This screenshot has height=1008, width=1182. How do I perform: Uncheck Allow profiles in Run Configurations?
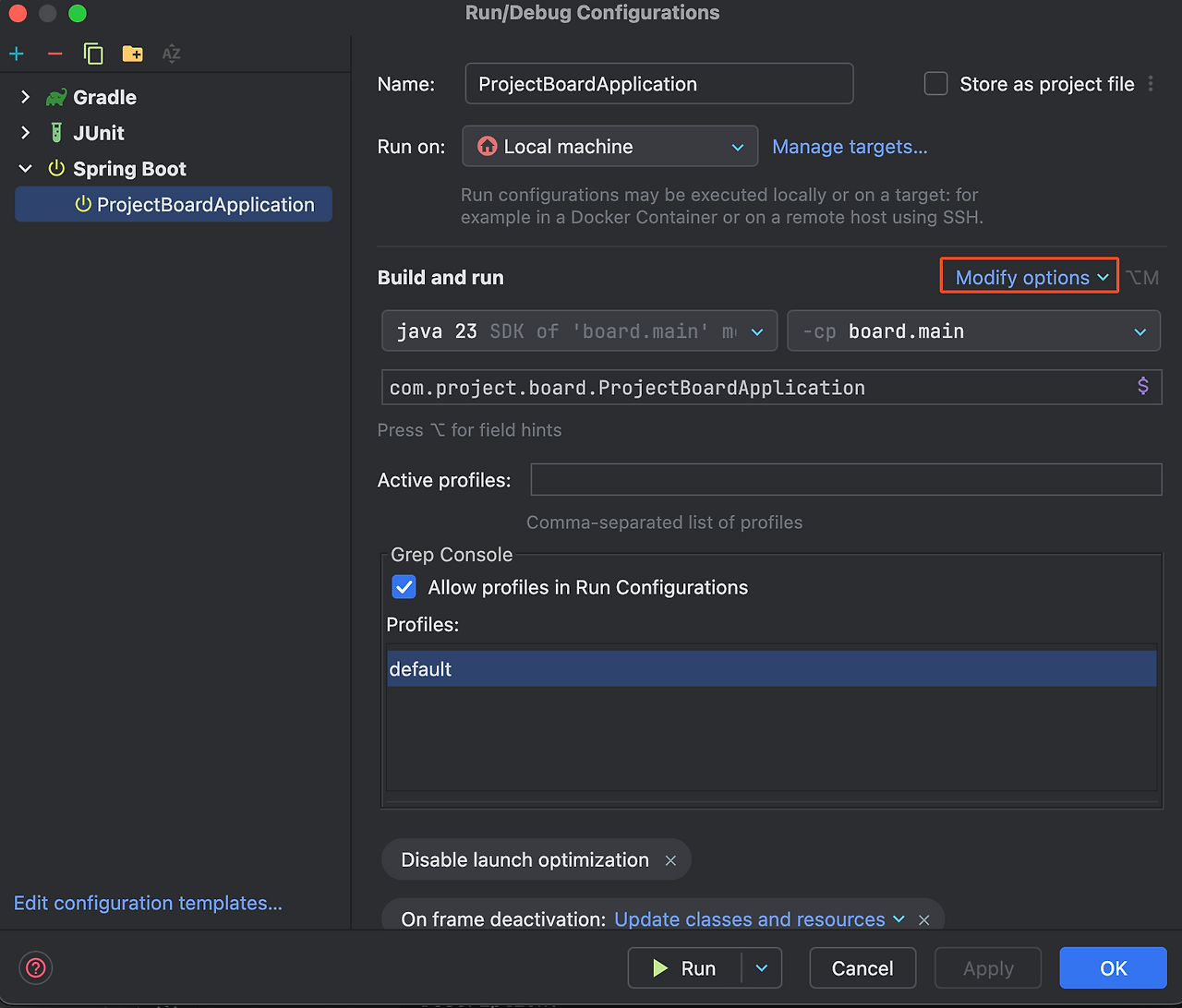coord(404,587)
